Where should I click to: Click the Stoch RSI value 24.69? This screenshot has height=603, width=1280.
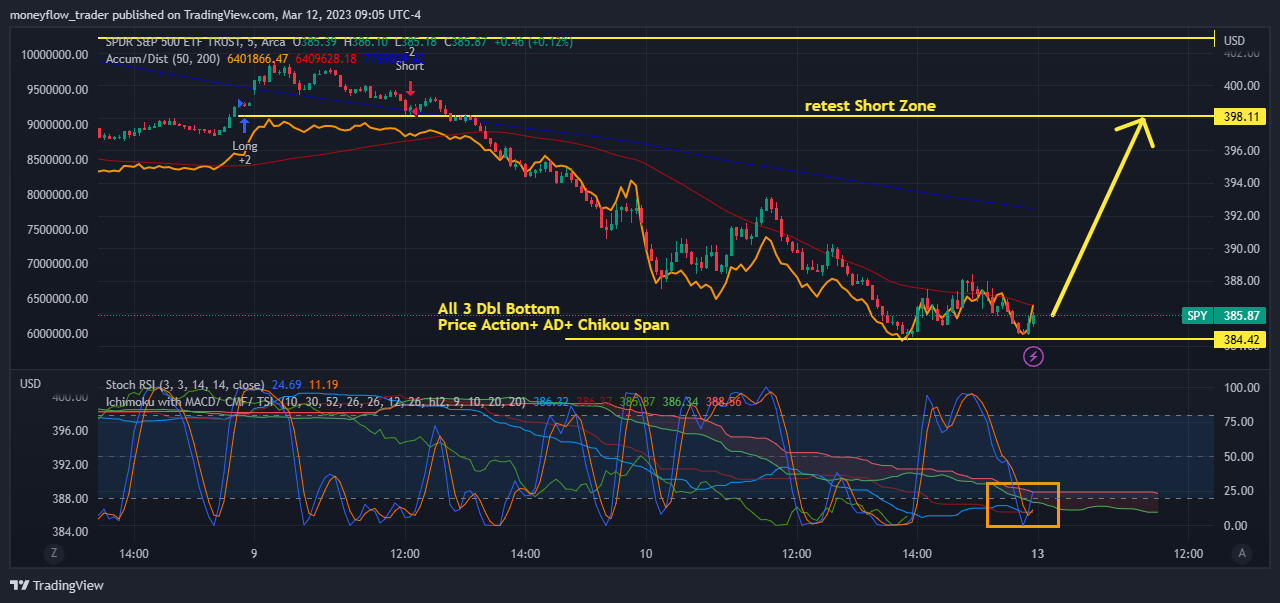click(287, 384)
